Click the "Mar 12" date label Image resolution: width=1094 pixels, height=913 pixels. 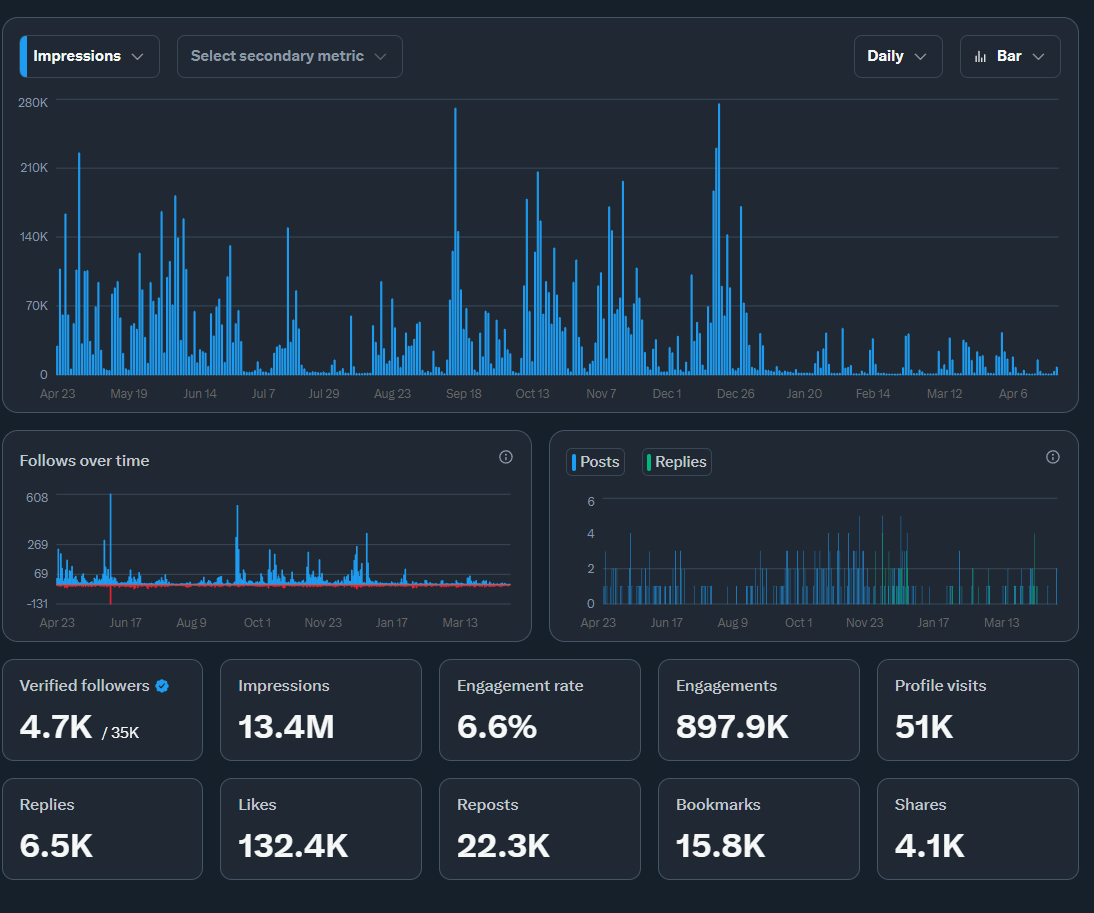[945, 393]
